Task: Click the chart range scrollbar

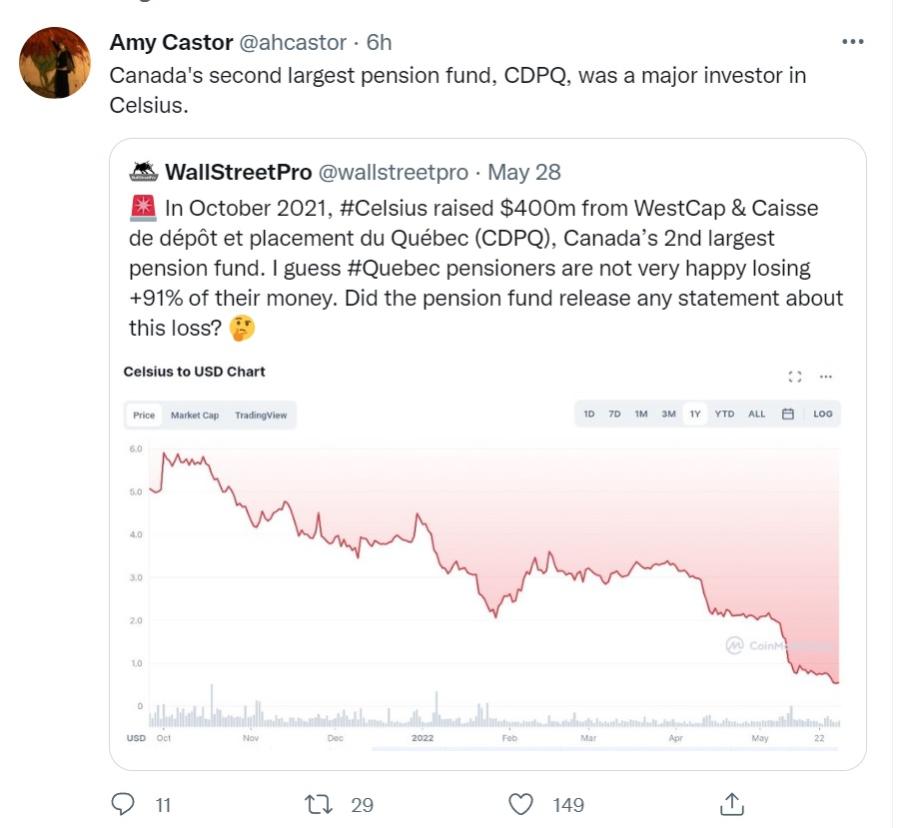Action: [x=602, y=748]
